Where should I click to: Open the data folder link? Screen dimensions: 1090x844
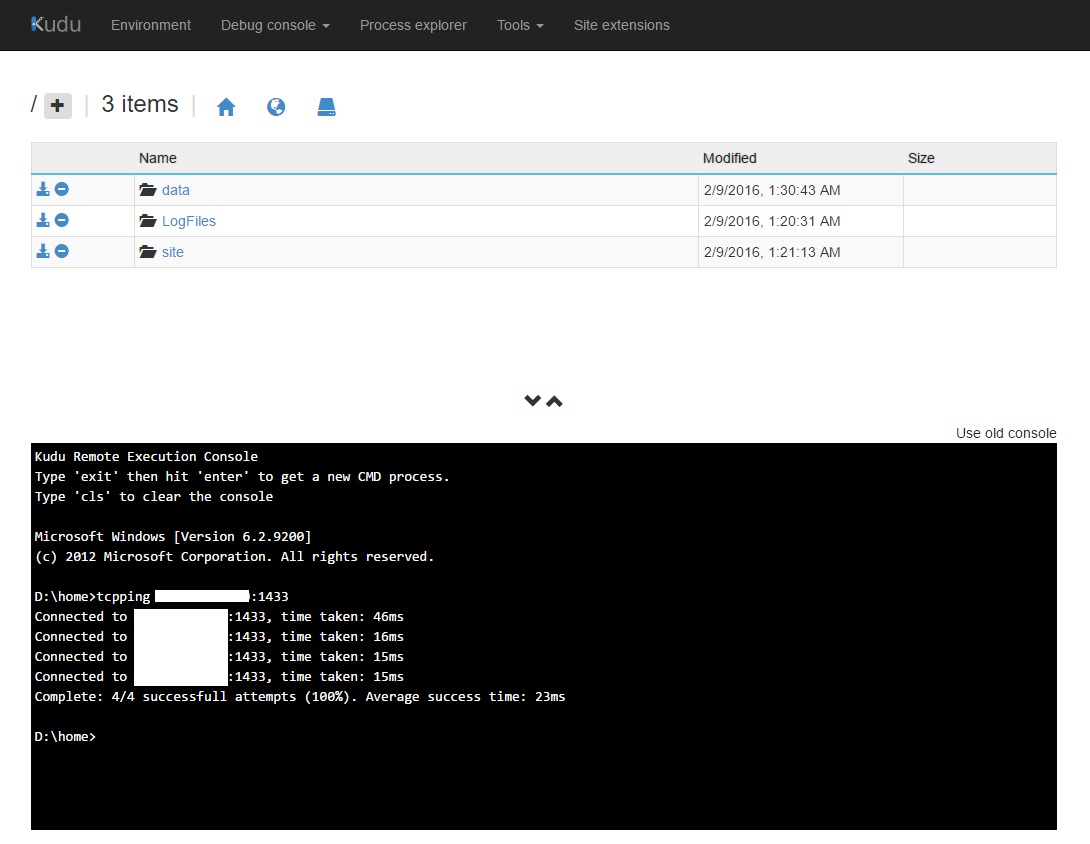coord(176,190)
